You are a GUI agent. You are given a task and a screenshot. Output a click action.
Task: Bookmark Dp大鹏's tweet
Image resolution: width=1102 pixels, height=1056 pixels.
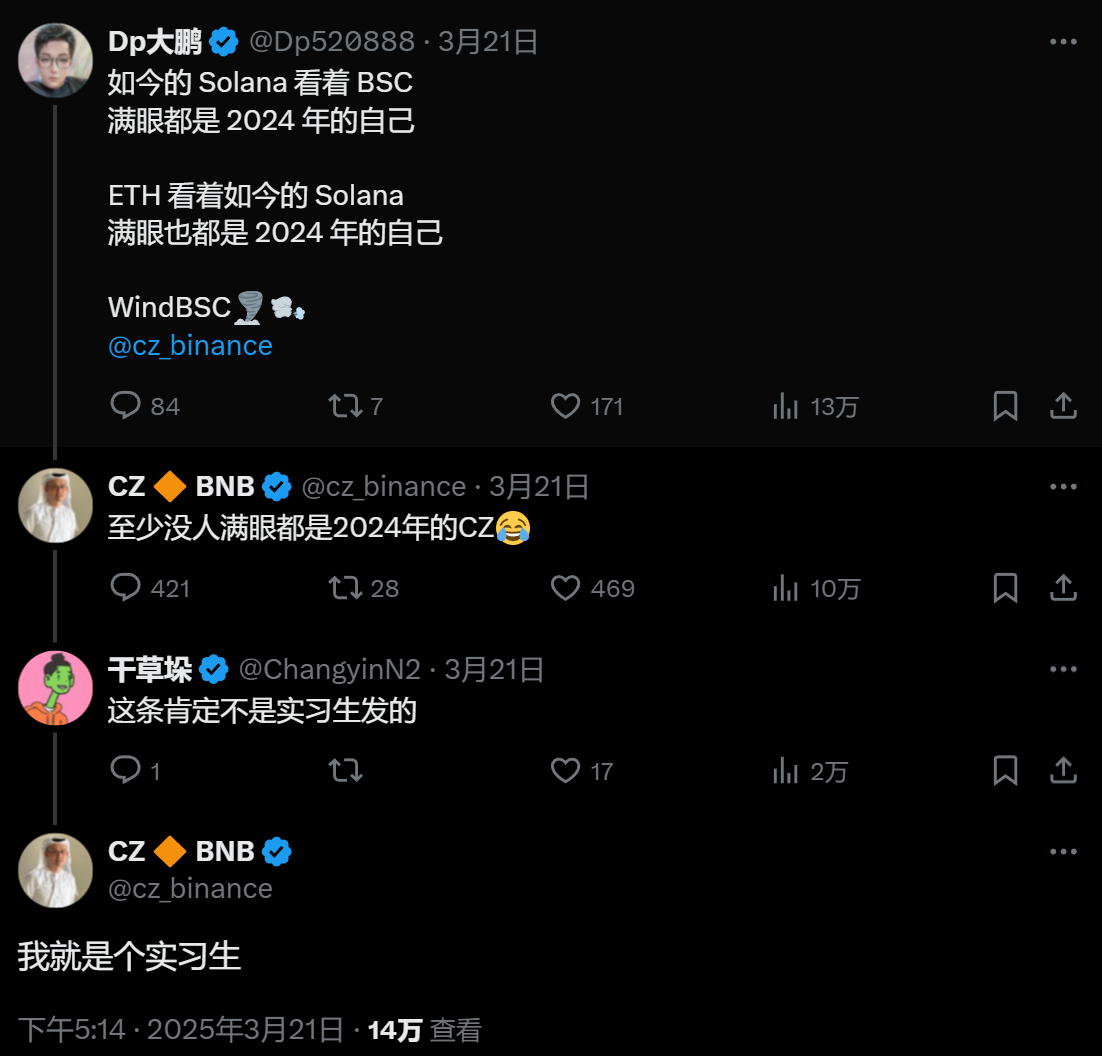1005,406
